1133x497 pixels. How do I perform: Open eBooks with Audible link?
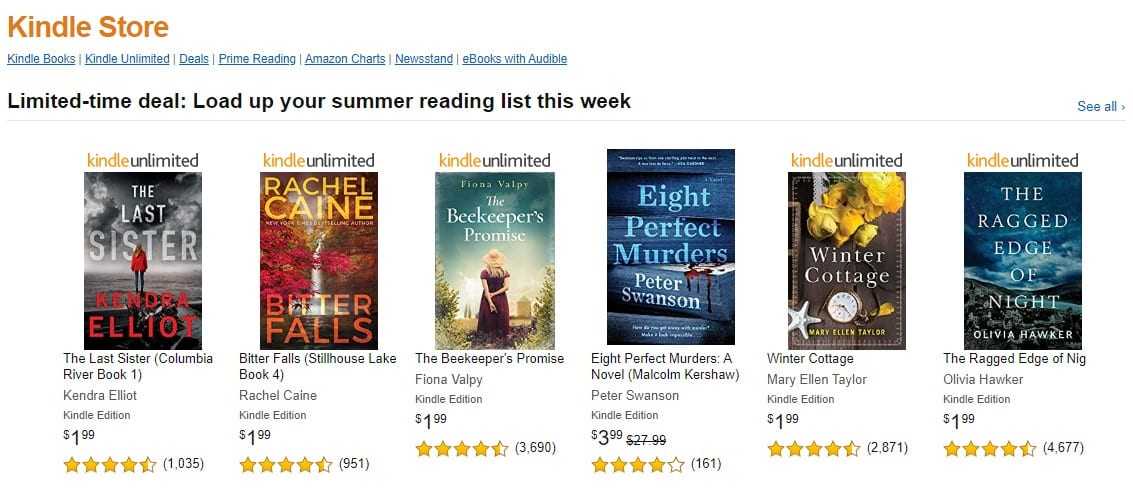click(514, 59)
